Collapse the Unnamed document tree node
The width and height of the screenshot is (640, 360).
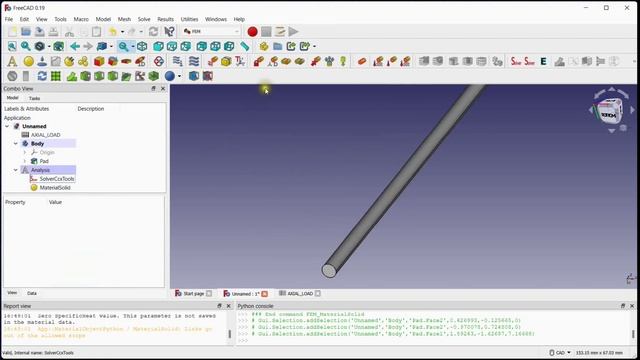pyautogui.click(x=7, y=126)
